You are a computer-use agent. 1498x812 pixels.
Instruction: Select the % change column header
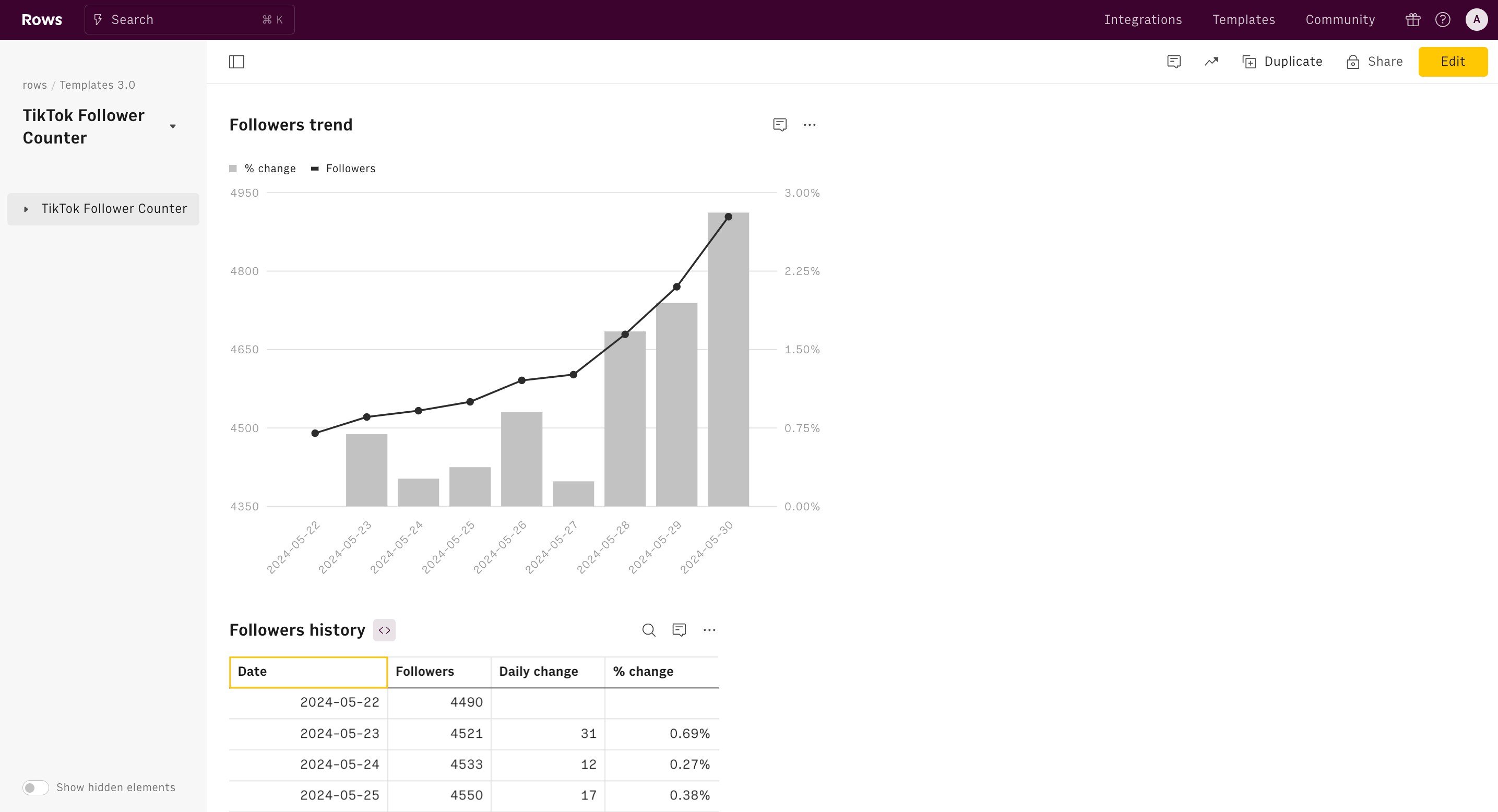[x=662, y=672]
